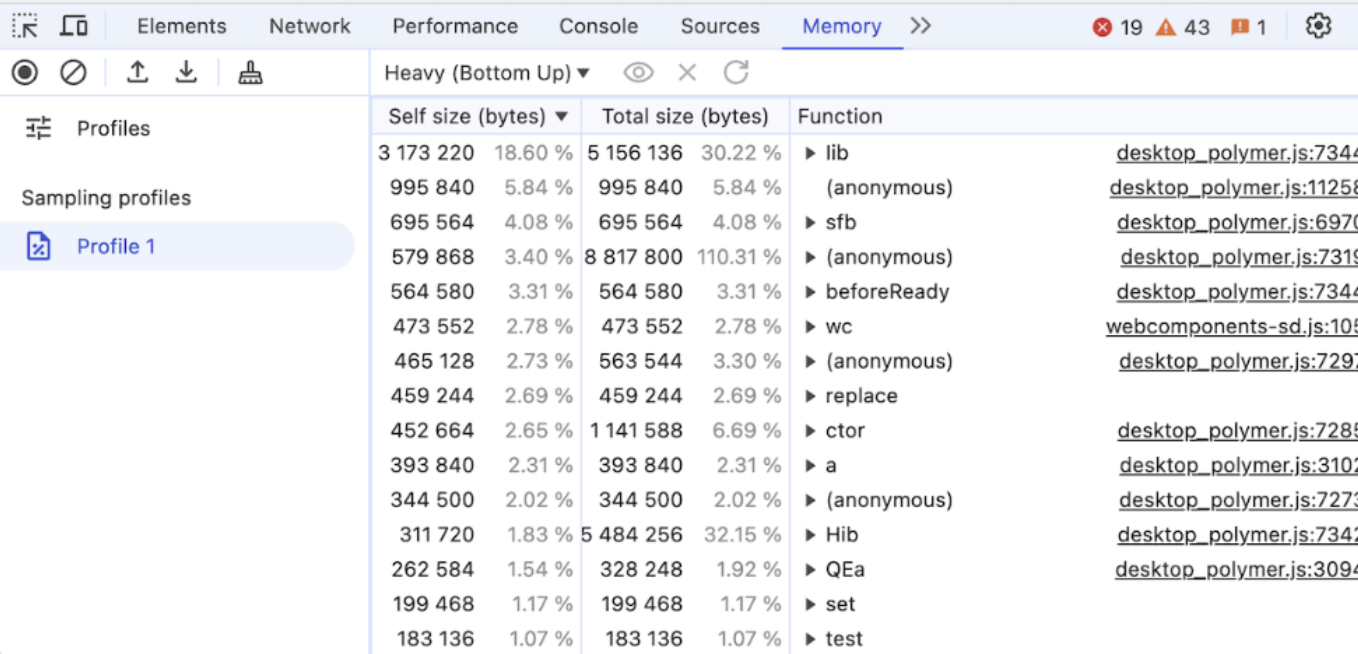
Task: Switch to the Console tab
Action: point(598,26)
